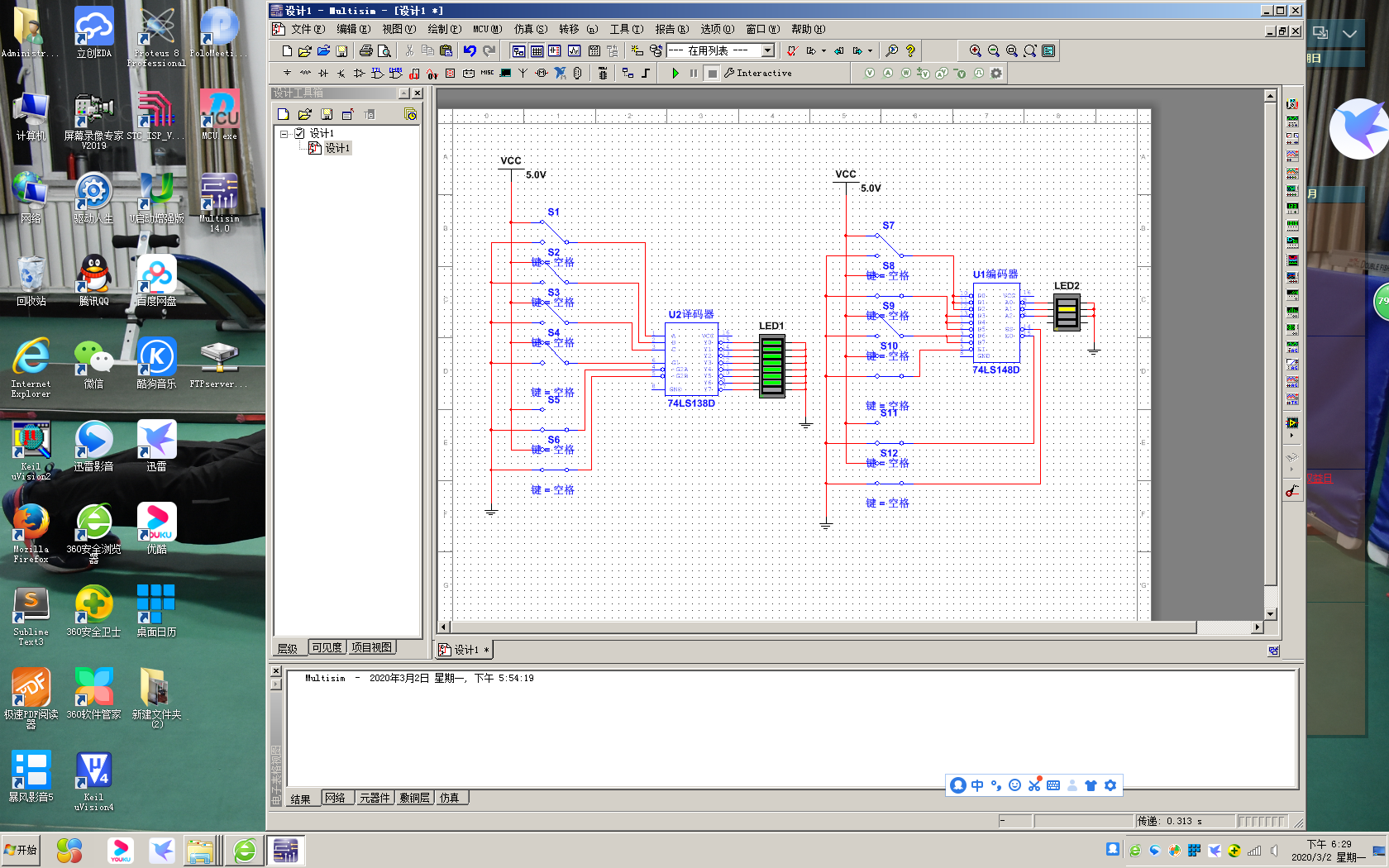Run the simulation with the green play icon

(x=675, y=73)
